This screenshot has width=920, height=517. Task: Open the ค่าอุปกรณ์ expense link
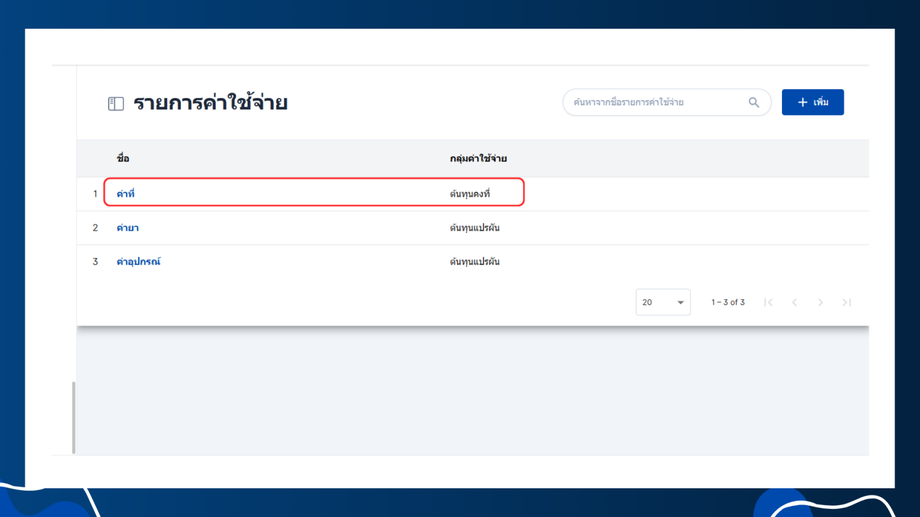coord(138,262)
